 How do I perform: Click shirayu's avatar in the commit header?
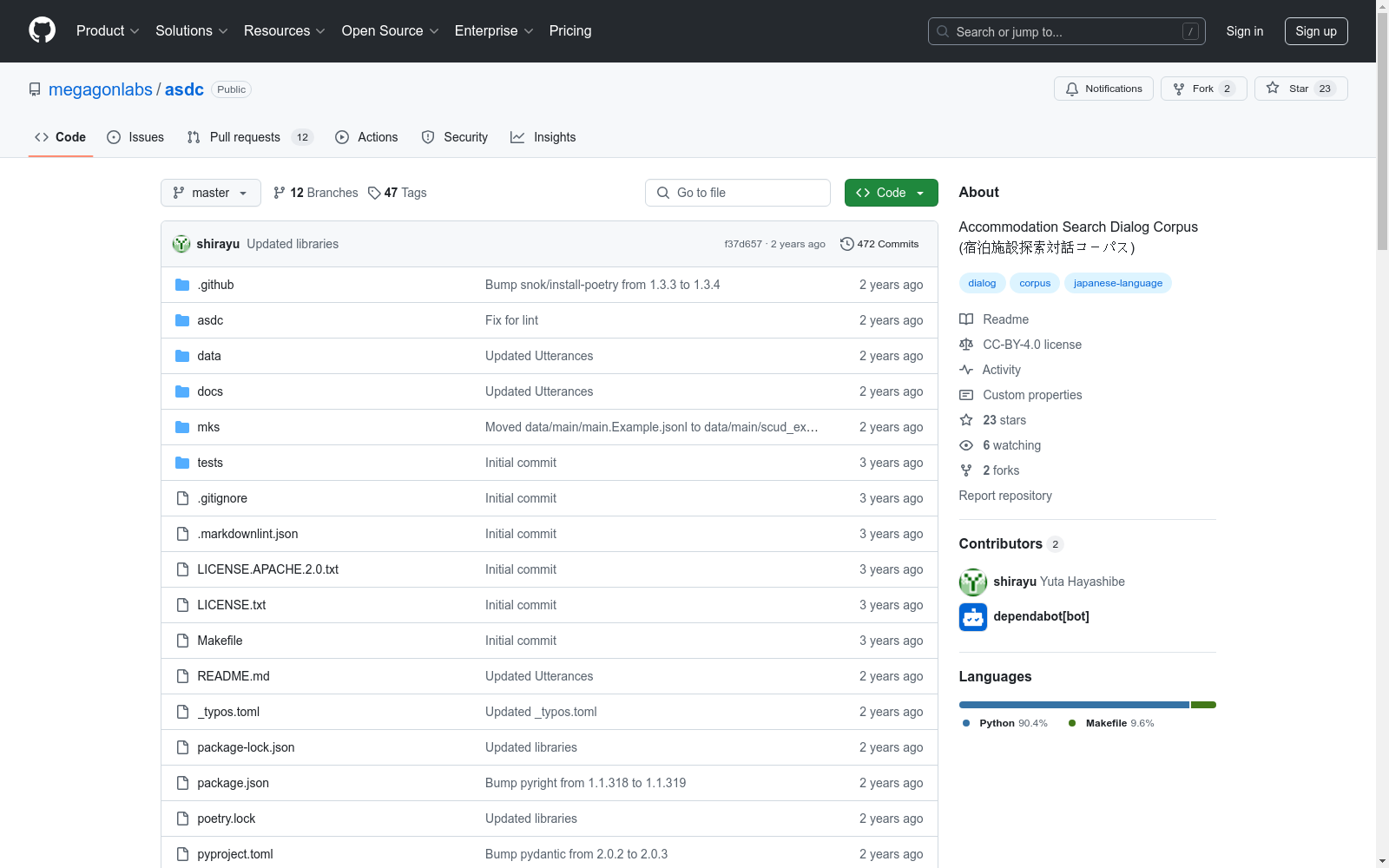[181, 244]
